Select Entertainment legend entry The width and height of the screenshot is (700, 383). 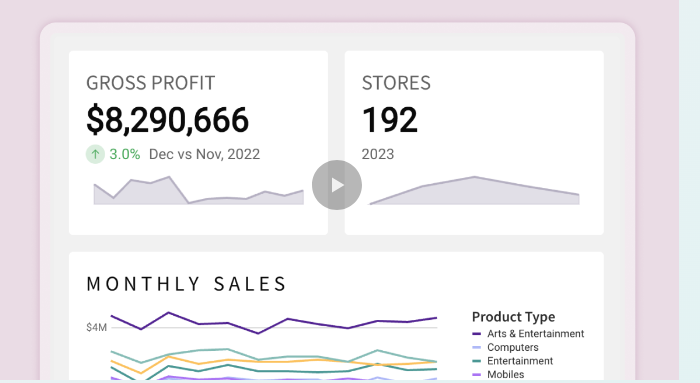point(520,361)
